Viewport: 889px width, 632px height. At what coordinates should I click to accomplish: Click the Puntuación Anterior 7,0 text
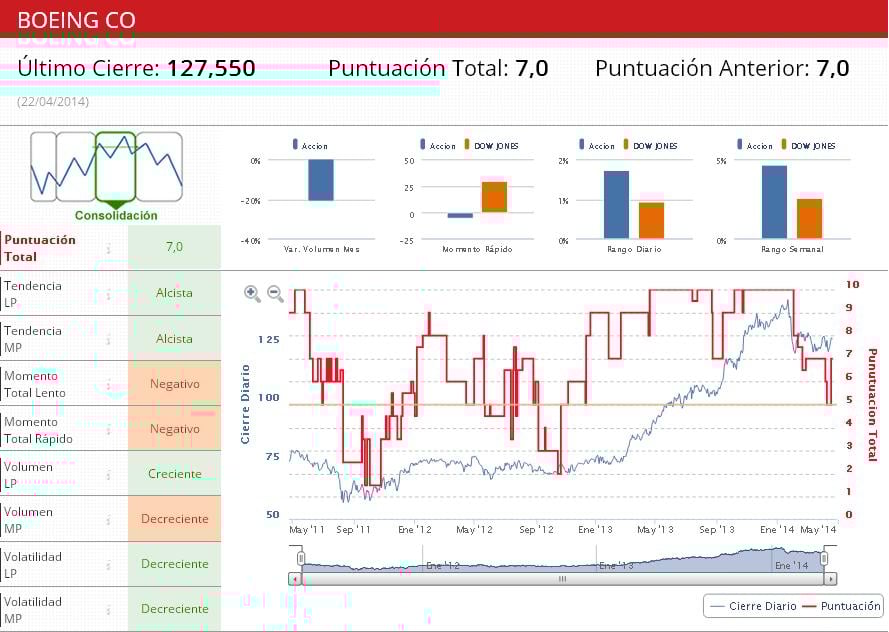[x=722, y=68]
